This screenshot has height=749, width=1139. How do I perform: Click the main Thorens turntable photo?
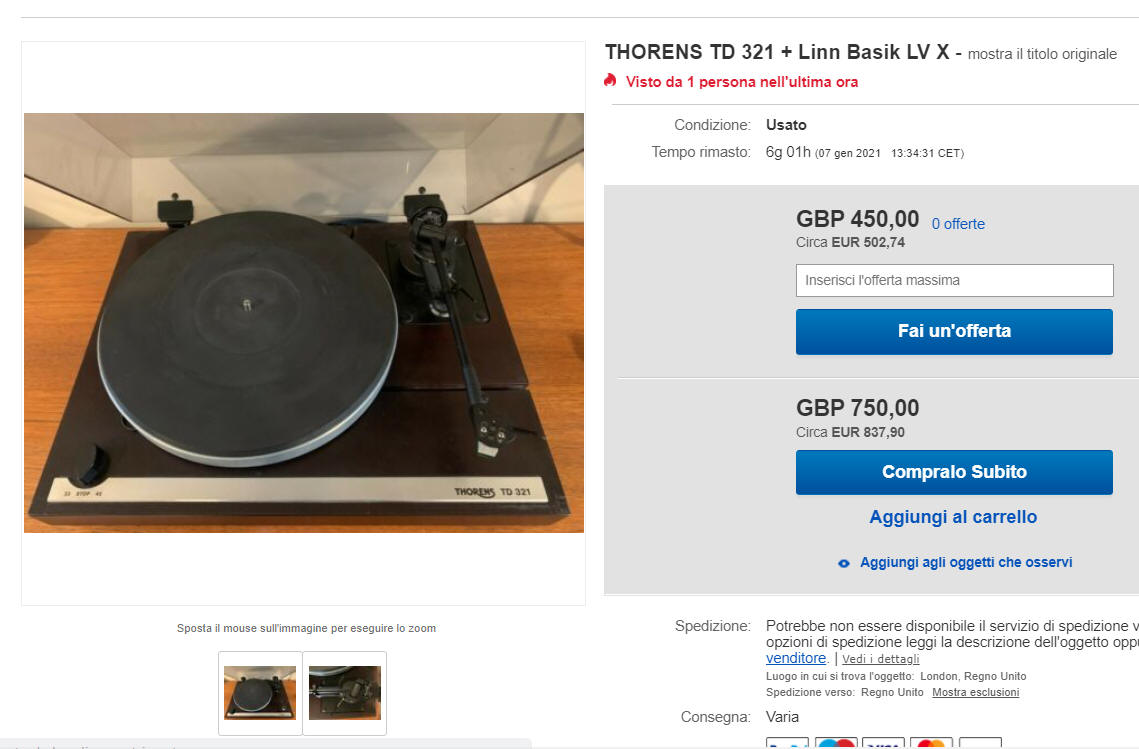pos(304,323)
